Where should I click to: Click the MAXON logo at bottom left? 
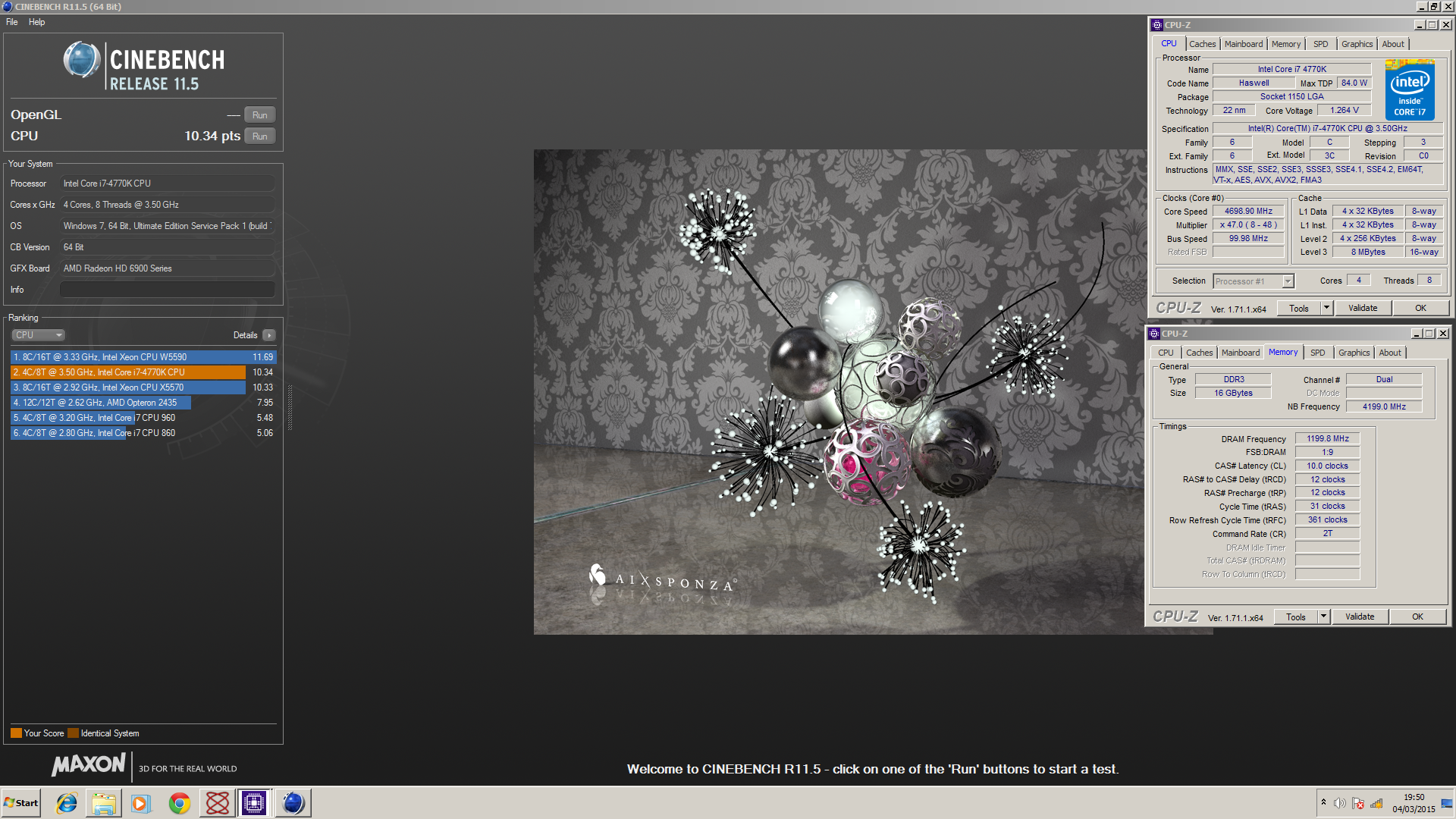point(89,765)
